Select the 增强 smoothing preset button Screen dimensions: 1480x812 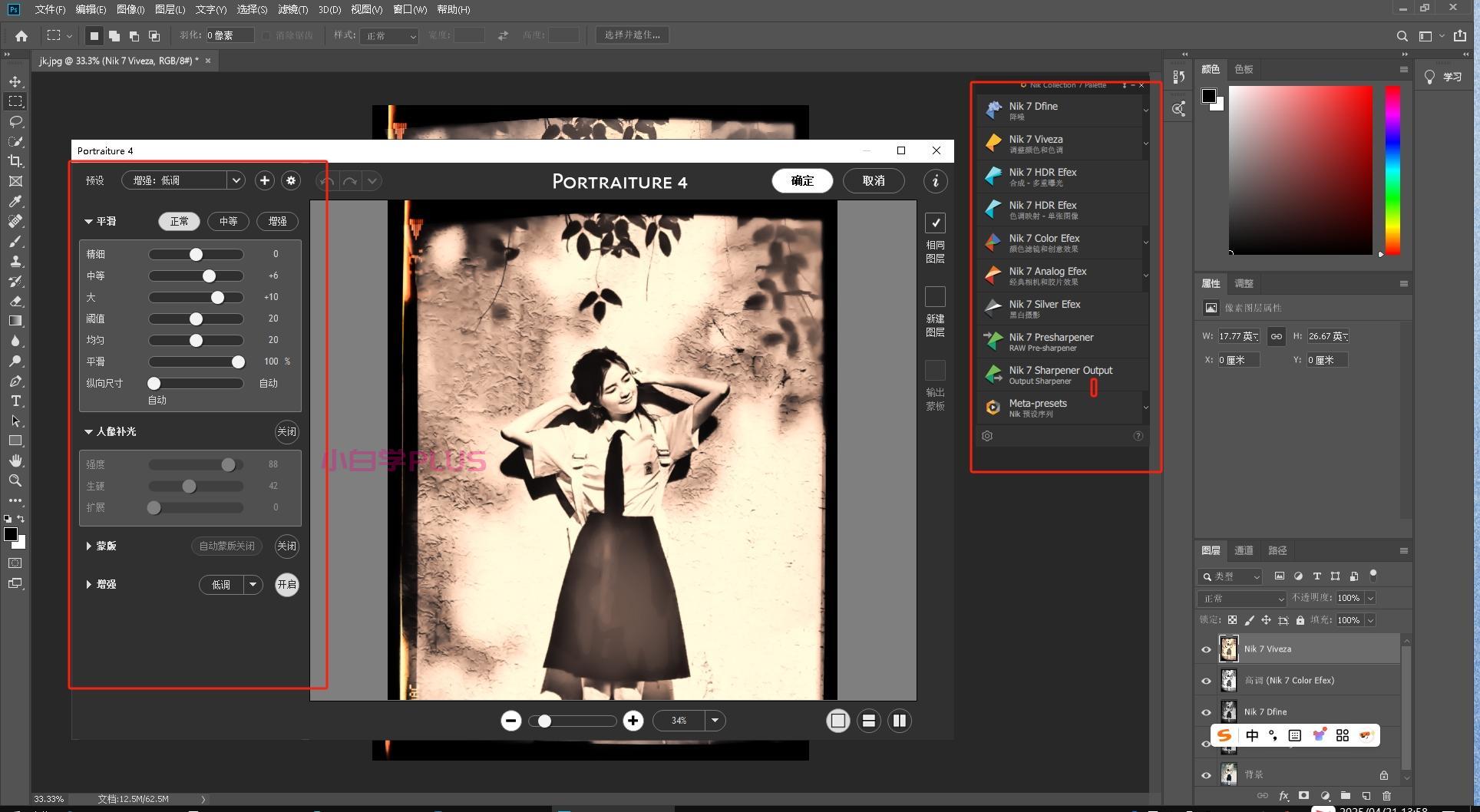(x=277, y=222)
